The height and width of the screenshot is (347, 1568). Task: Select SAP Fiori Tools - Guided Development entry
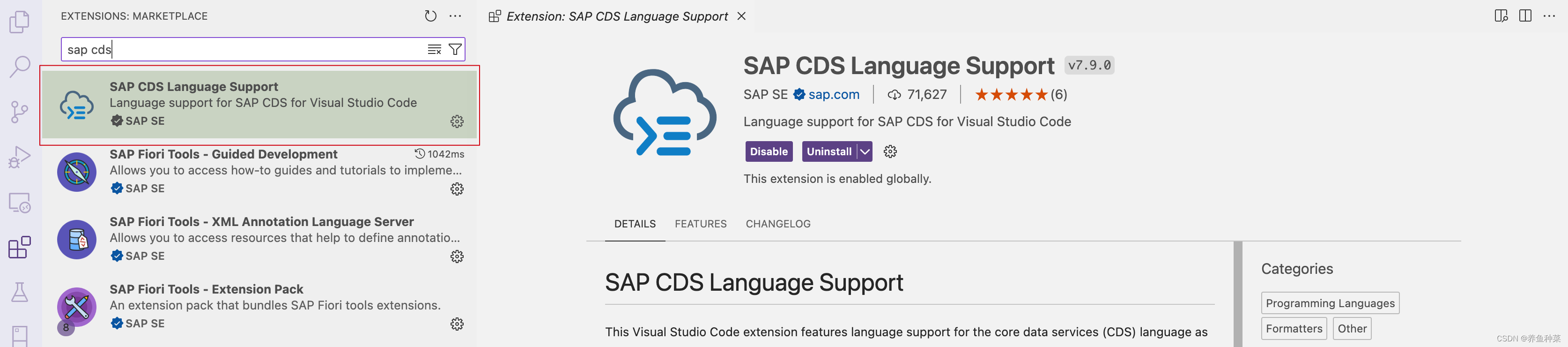[259, 172]
